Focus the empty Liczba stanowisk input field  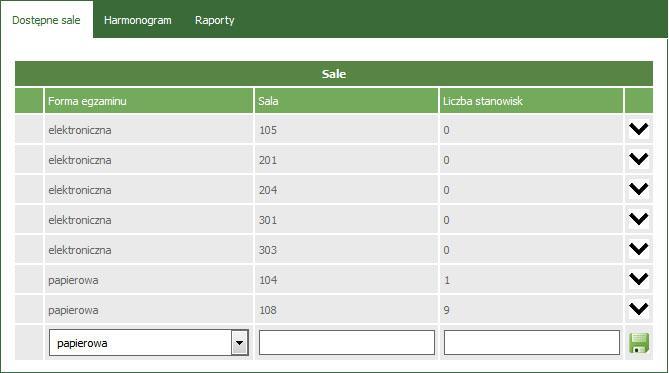click(532, 343)
